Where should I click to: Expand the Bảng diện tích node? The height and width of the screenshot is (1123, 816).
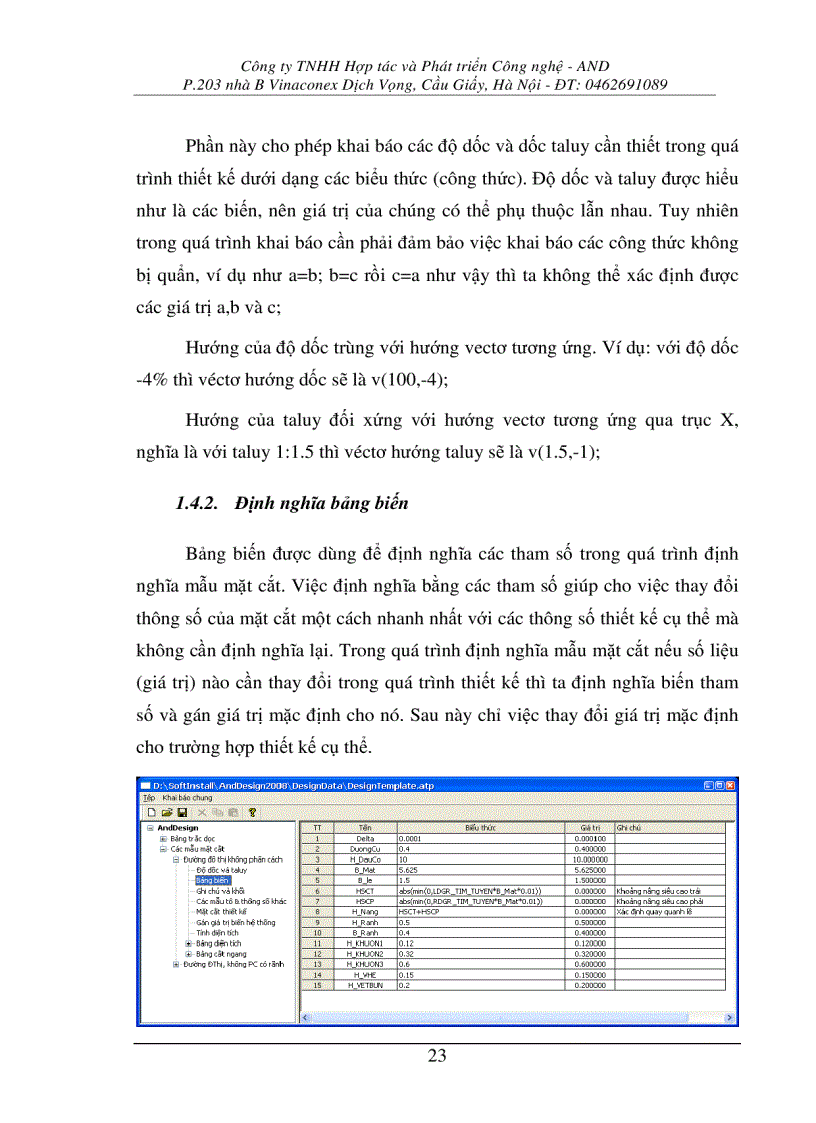188,943
